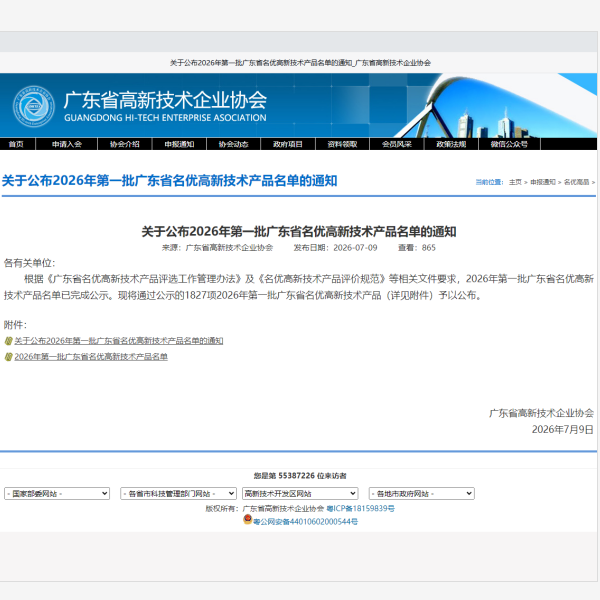Open attachment 关于公布2026年第一批广东省名优高新技术产品名单的通知
Viewport: 600px width, 600px height.
pyautogui.click(x=119, y=341)
